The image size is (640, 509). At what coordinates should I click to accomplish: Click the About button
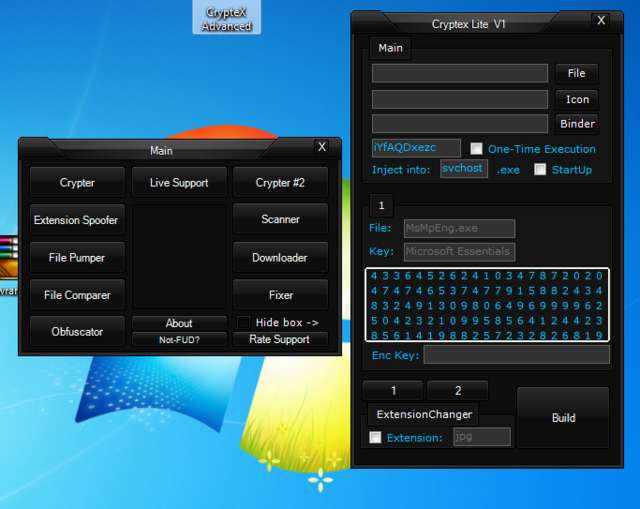pyautogui.click(x=179, y=323)
